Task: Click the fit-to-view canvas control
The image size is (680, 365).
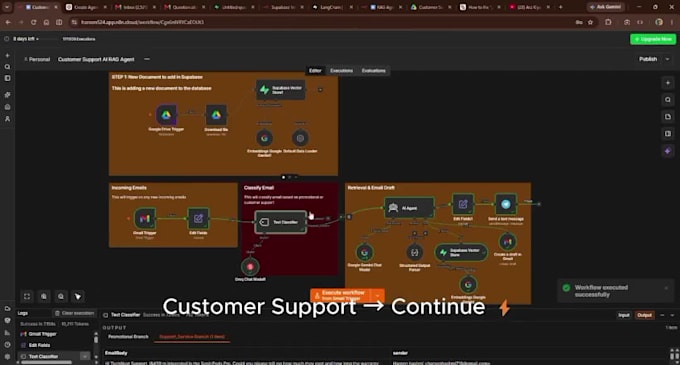Action: point(27,296)
